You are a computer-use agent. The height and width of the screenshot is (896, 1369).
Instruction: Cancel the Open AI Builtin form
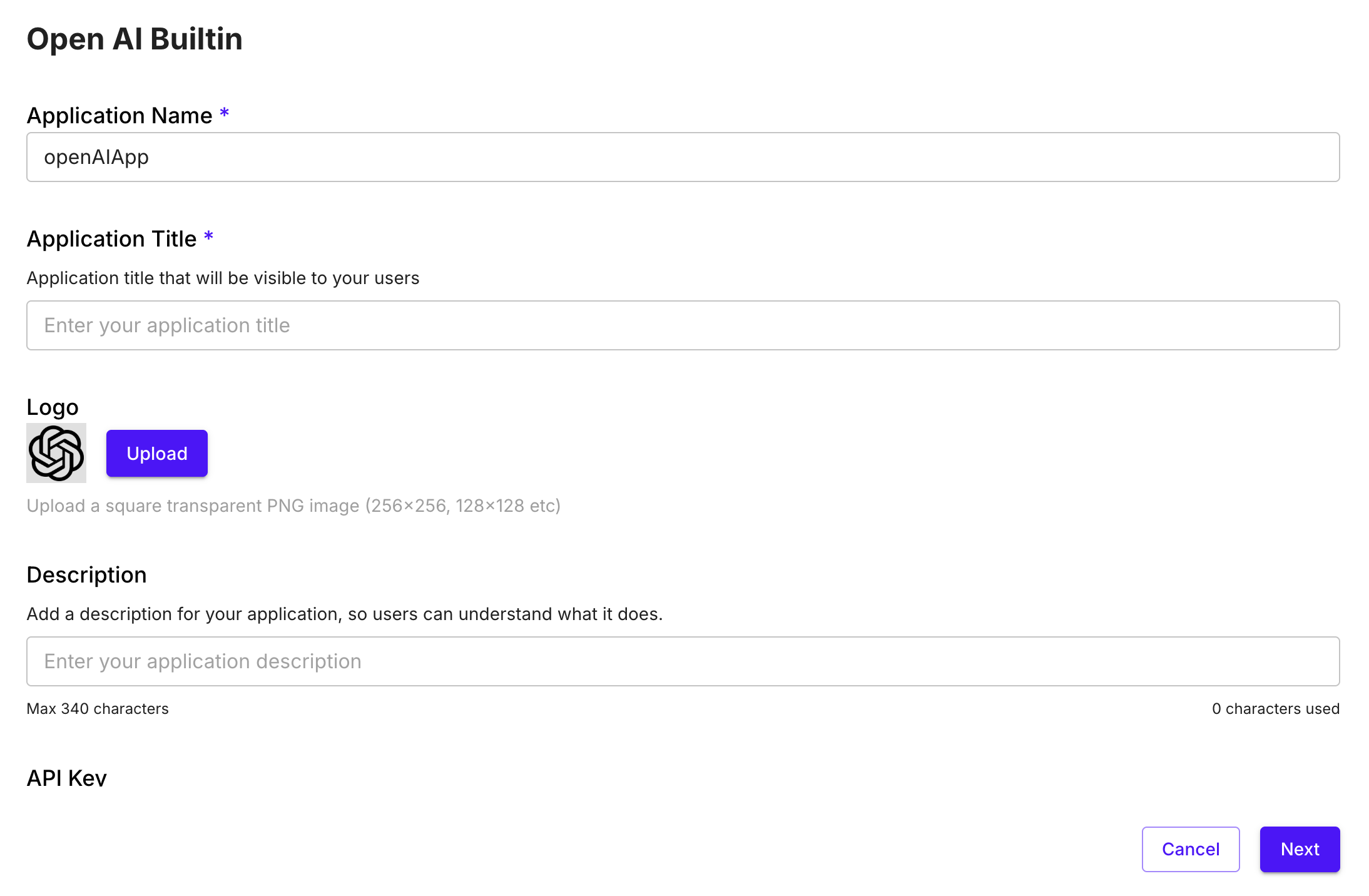click(x=1191, y=849)
